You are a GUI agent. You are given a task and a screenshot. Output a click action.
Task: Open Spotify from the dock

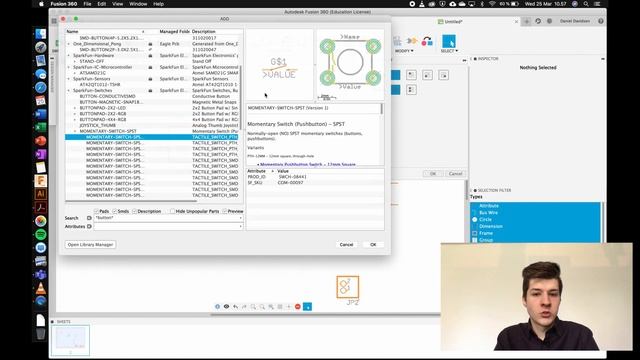[40, 234]
